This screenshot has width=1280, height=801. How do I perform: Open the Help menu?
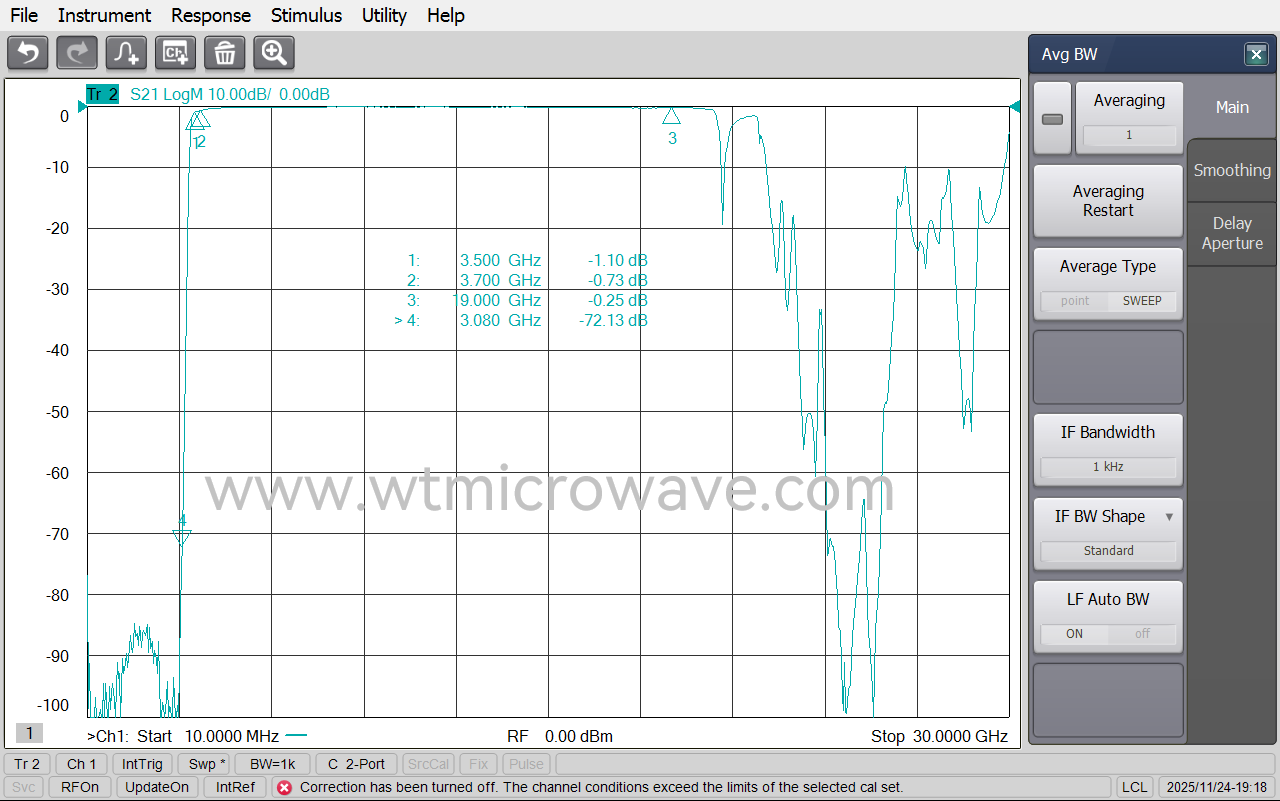pos(446,15)
